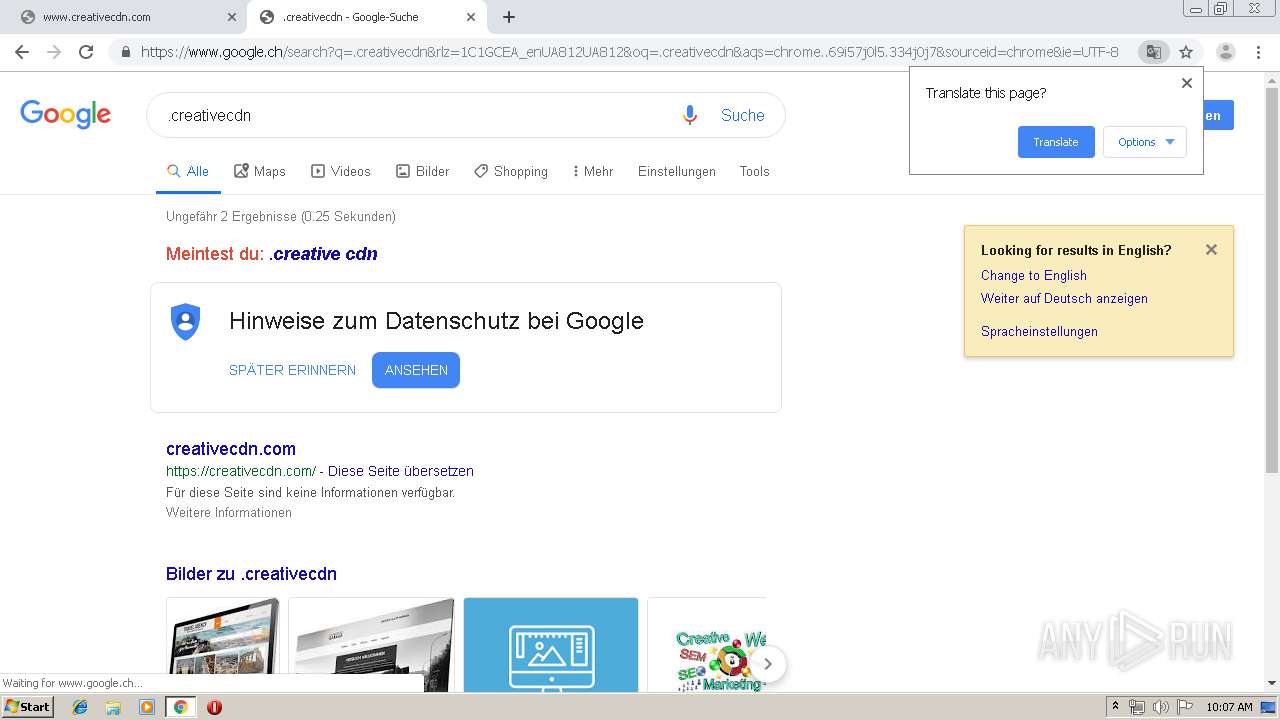Open the first website mockup thumbnail
Image resolution: width=1280 pixels, height=720 pixels.
coord(223,645)
